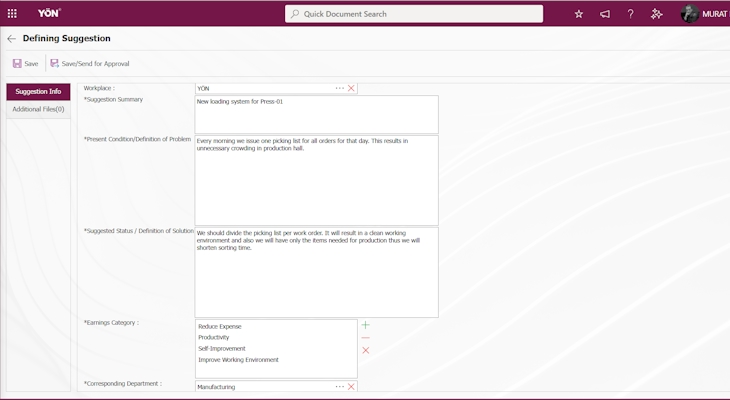Open announcements megaphone icon
The image size is (730, 400).
click(605, 14)
